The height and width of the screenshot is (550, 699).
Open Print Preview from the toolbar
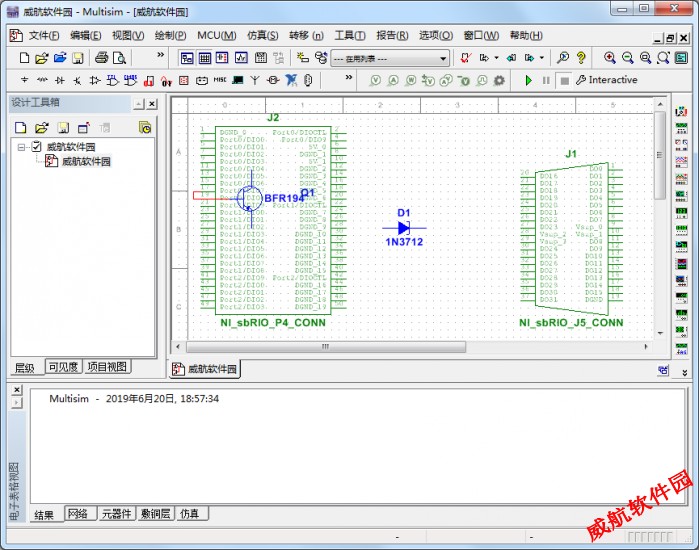coord(119,58)
